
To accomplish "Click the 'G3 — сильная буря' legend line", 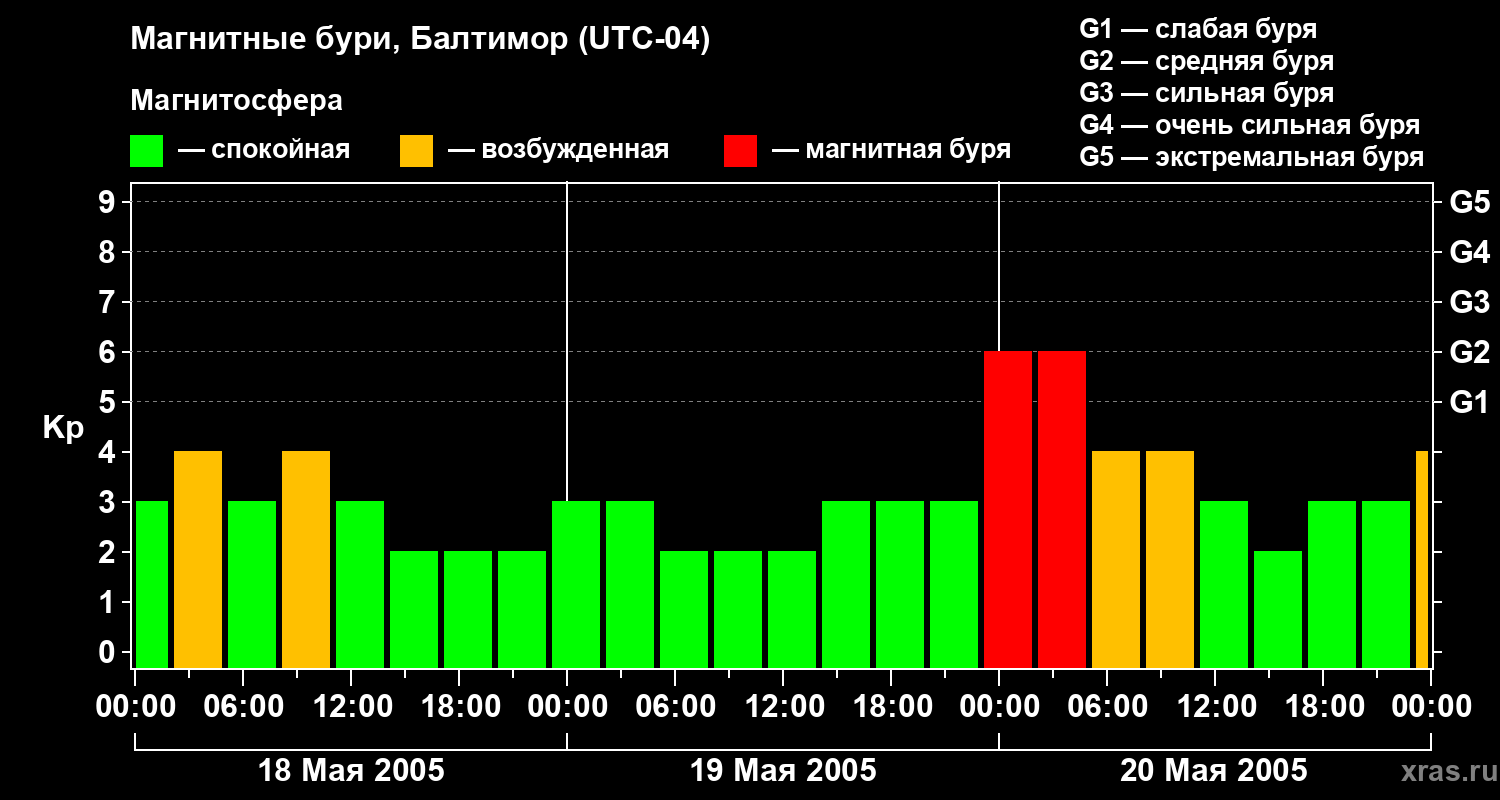I will [x=1206, y=93].
